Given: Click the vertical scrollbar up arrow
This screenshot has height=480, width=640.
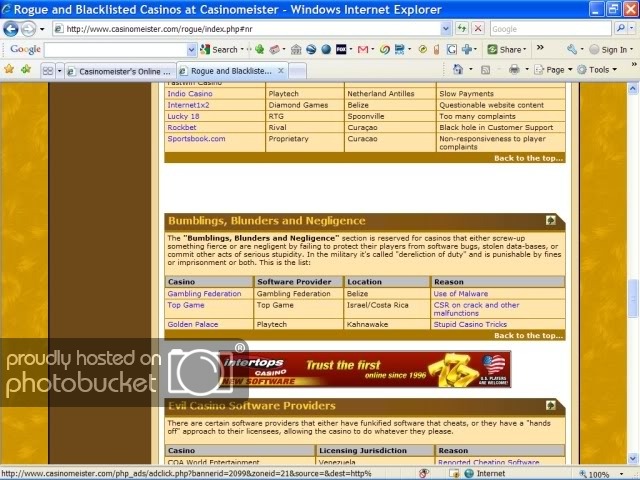Looking at the screenshot, I should 633,88.
